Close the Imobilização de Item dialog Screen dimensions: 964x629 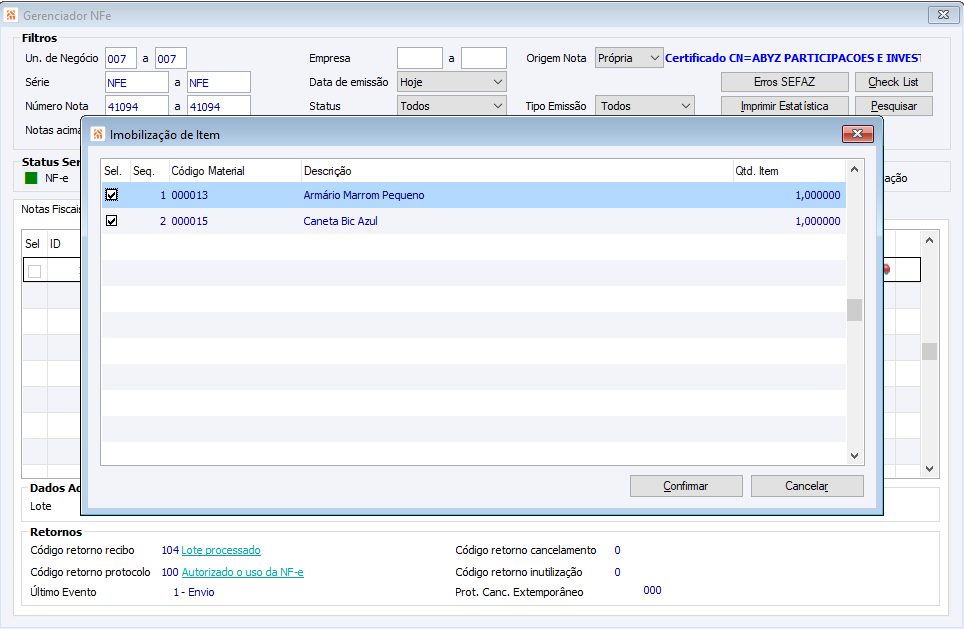[x=857, y=133]
